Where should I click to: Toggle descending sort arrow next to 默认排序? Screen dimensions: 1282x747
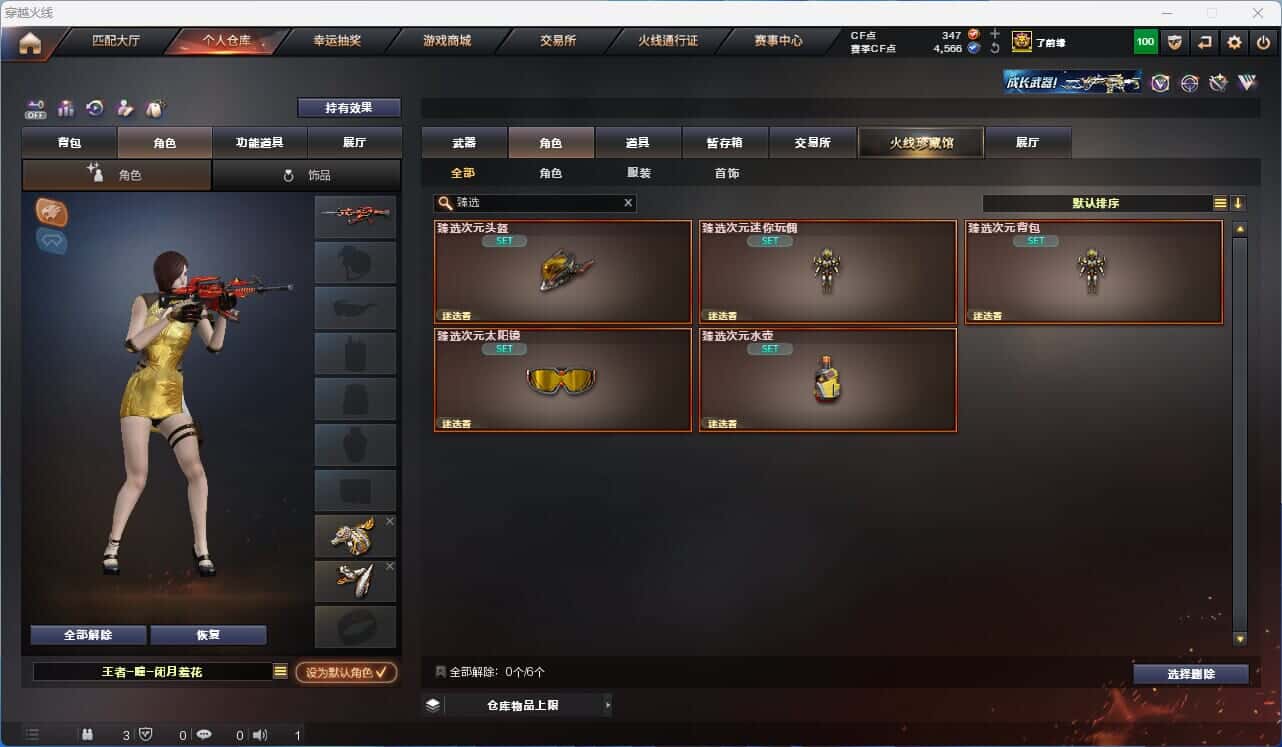pyautogui.click(x=1238, y=203)
